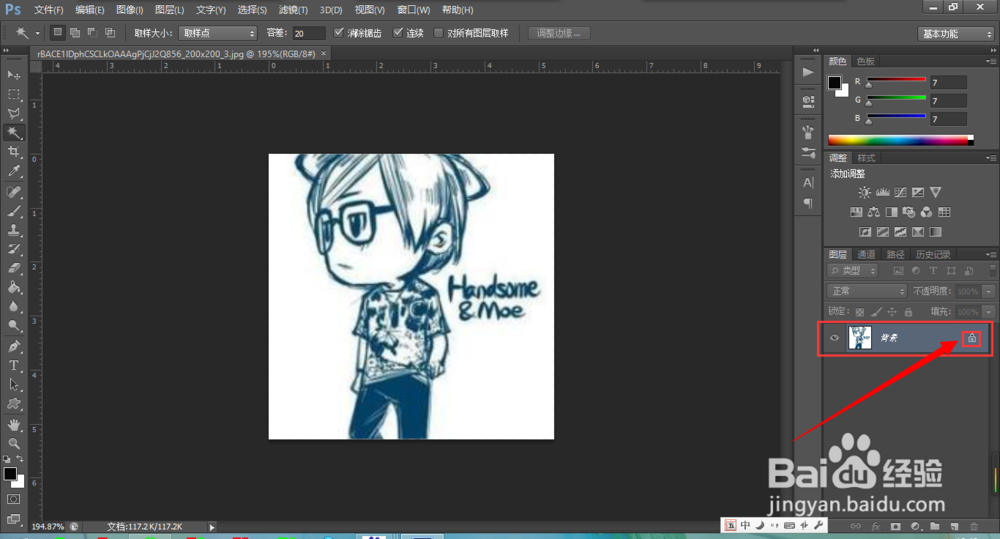Toggle the 消除锯齿 anti-alias checkbox
Image resolution: width=1000 pixels, height=539 pixels.
coord(339,33)
